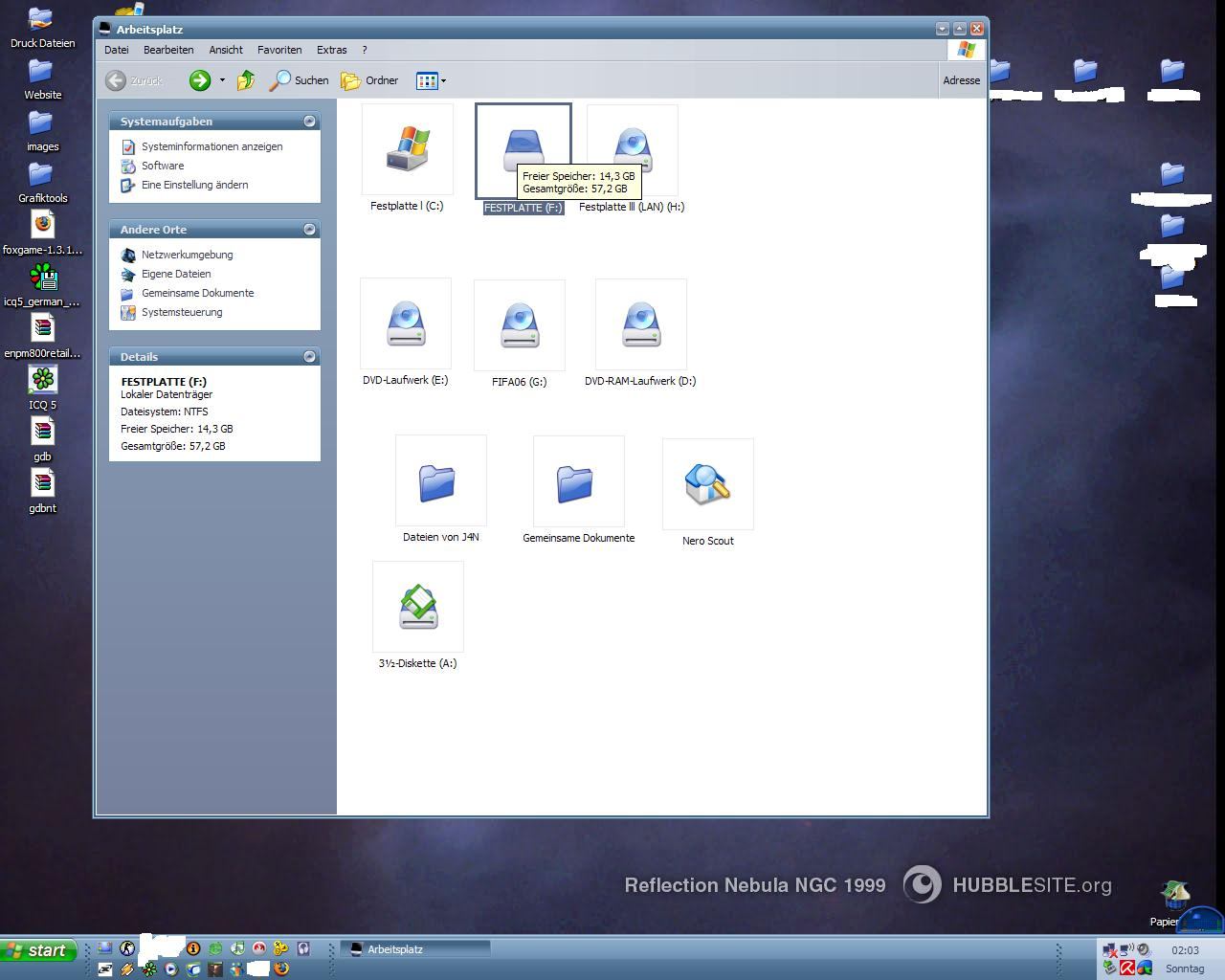
Task: Open Druck Dateien desktop folder
Action: pyautogui.click(x=42, y=28)
